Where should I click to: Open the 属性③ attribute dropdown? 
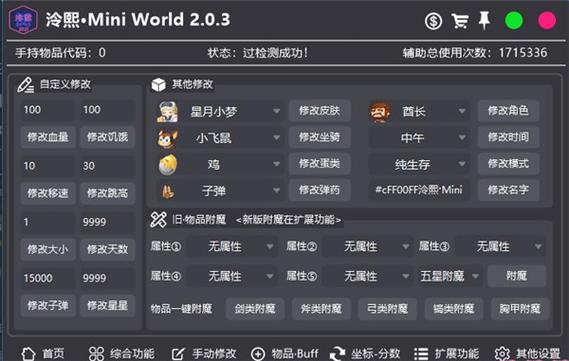click(500, 247)
